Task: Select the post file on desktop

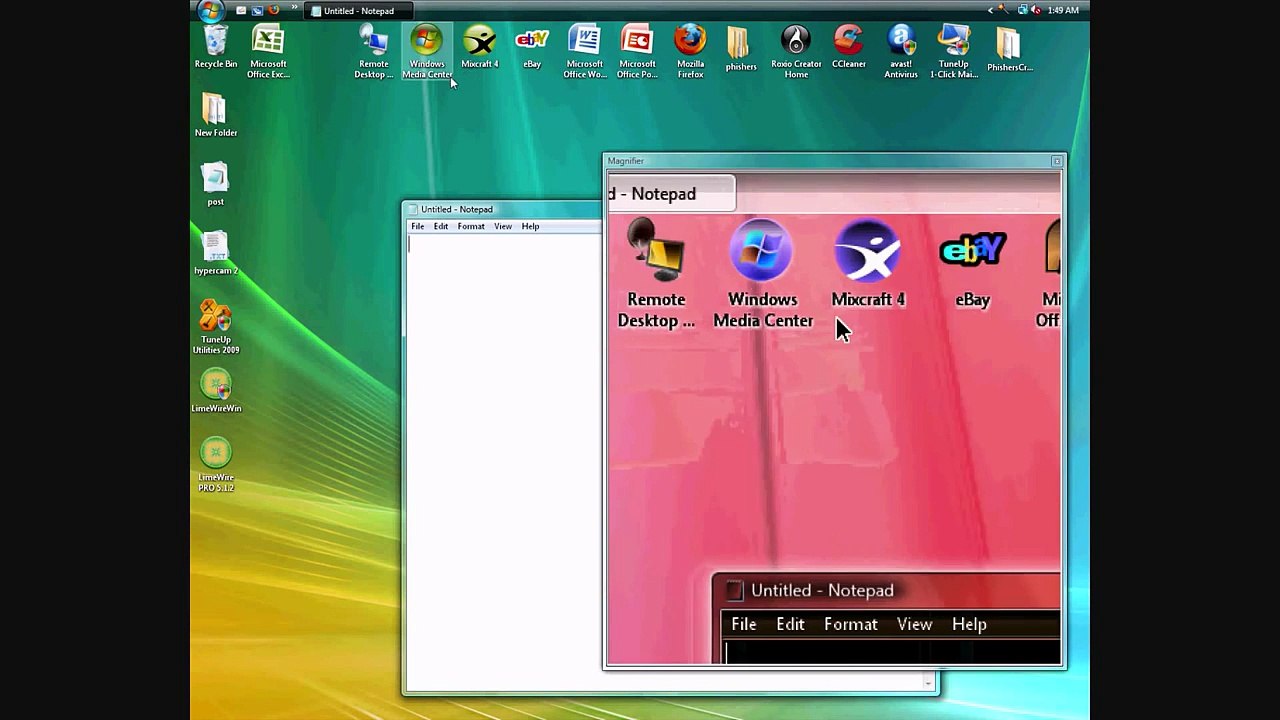Action: point(215,185)
